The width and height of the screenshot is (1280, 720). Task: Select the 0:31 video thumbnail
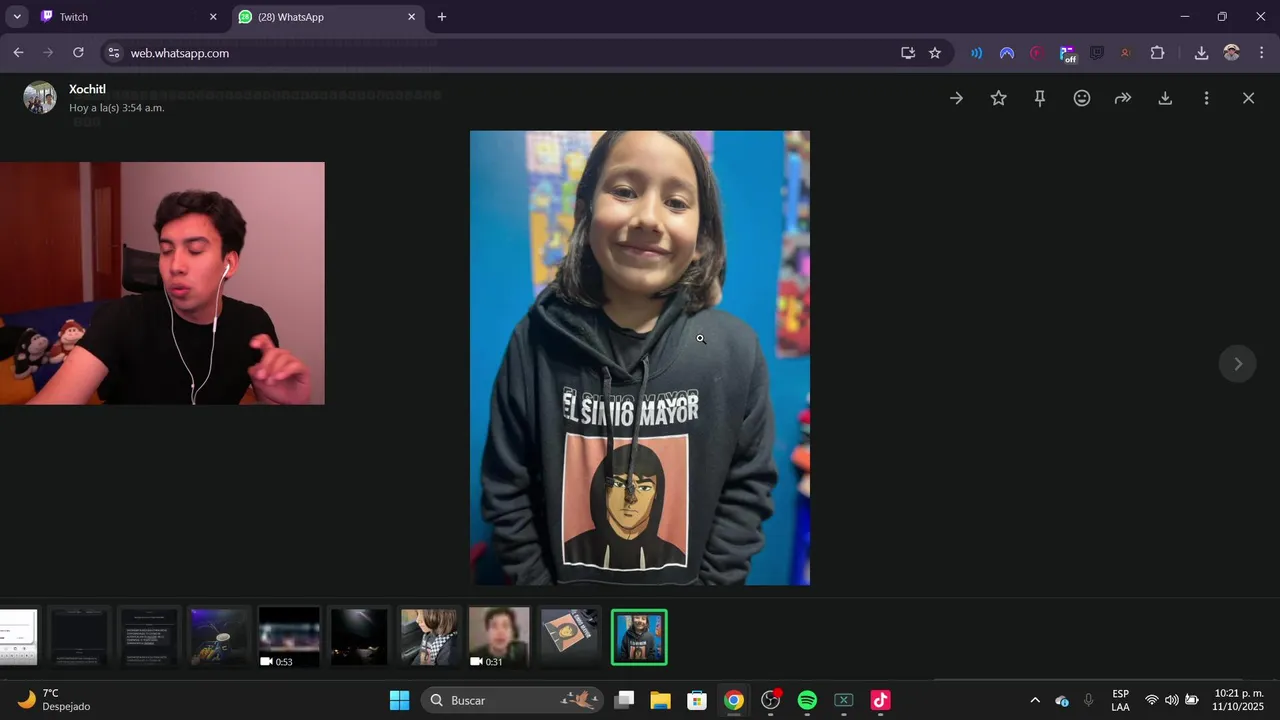[x=499, y=637]
